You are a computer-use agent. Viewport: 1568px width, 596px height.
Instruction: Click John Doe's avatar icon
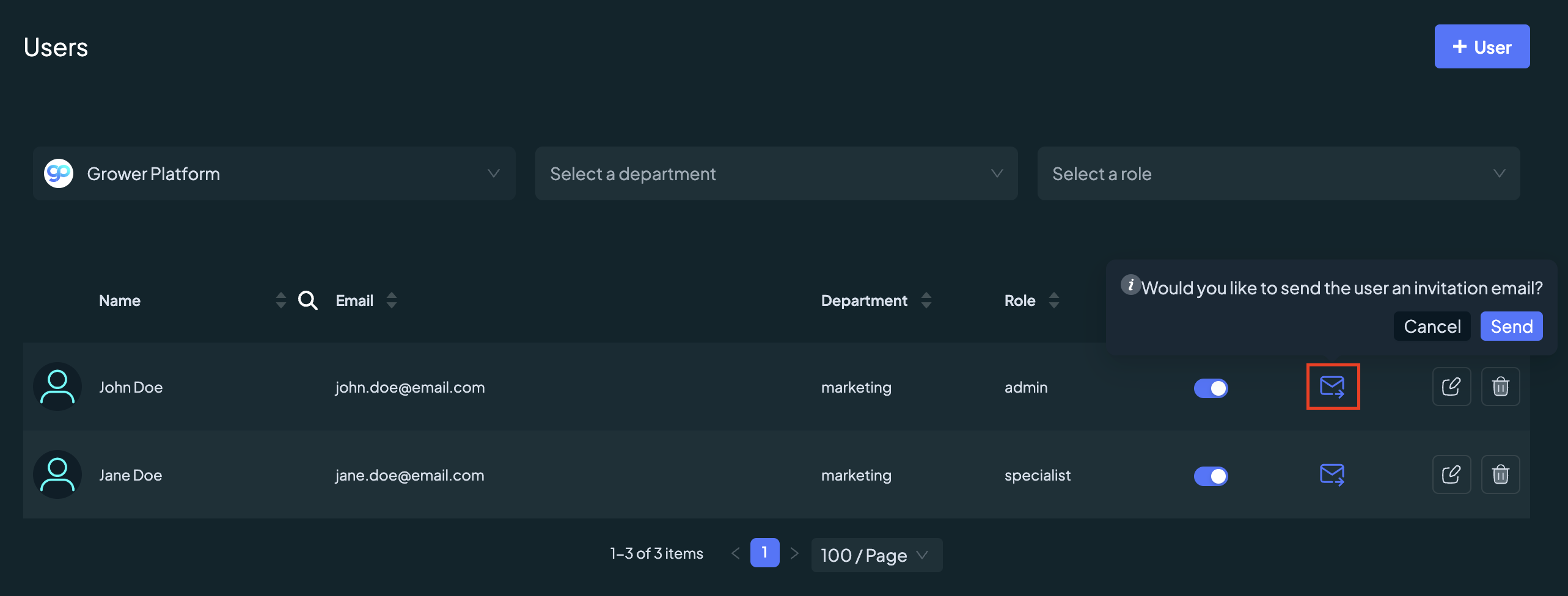pos(57,387)
